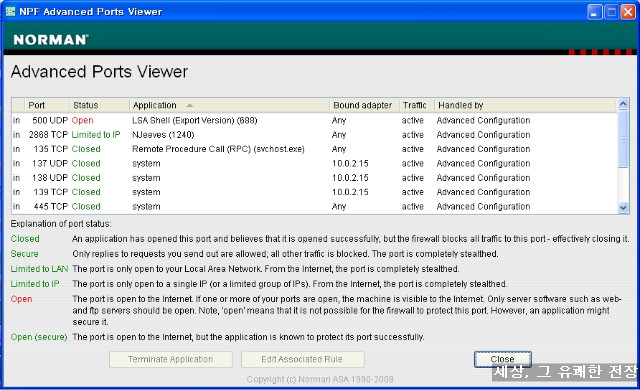Screen dimensions: 640x390
Task: Close the window with the red X
Action: coord(628,12)
